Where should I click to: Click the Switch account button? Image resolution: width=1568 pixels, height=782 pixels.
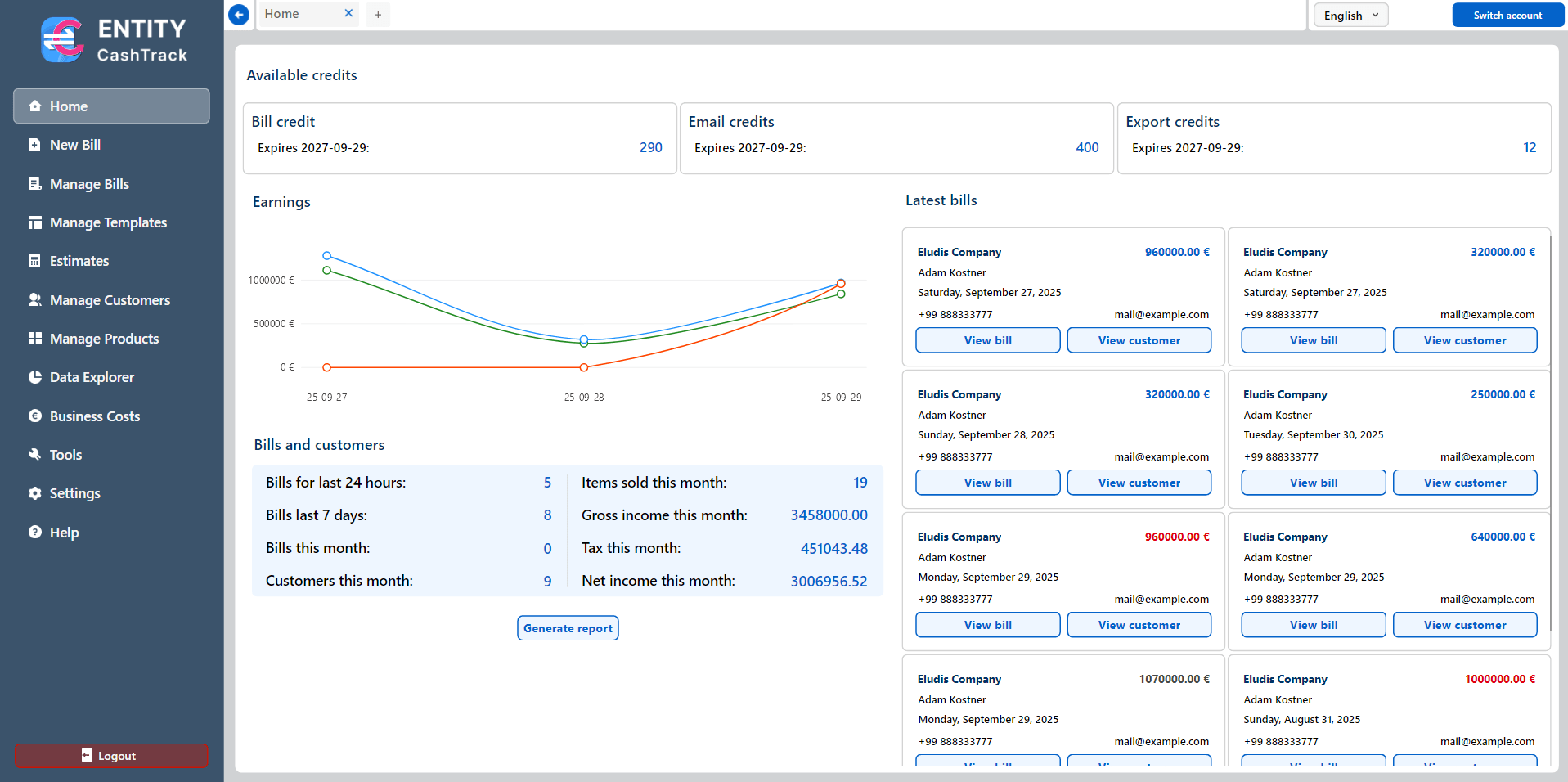1507,16
